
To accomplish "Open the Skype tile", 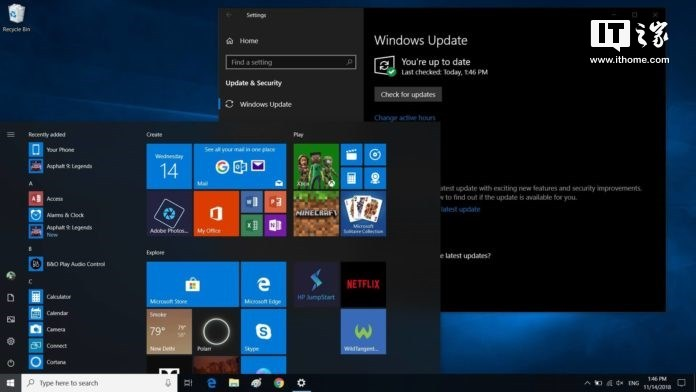I will 263,332.
